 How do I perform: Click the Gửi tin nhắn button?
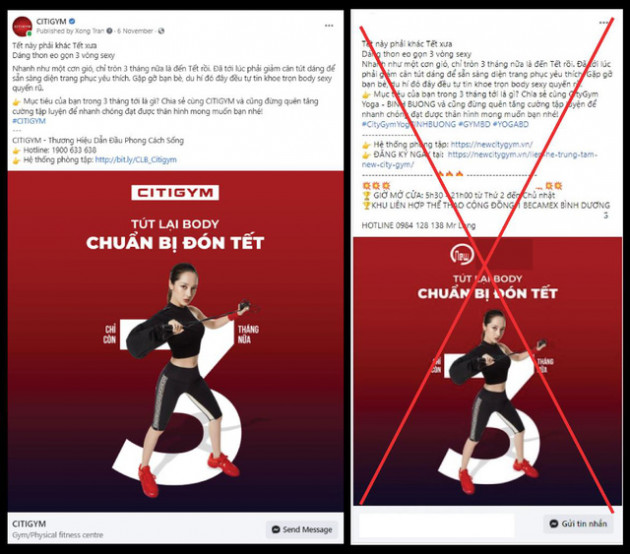point(578,523)
